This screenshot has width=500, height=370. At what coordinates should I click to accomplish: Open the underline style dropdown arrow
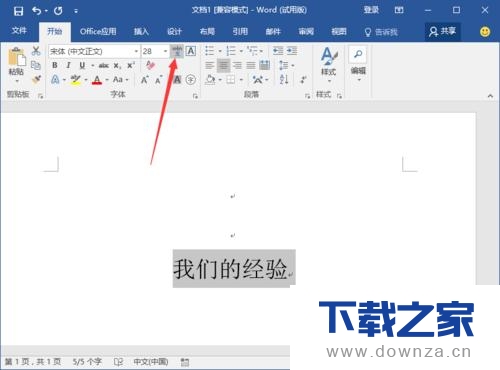tap(92, 66)
